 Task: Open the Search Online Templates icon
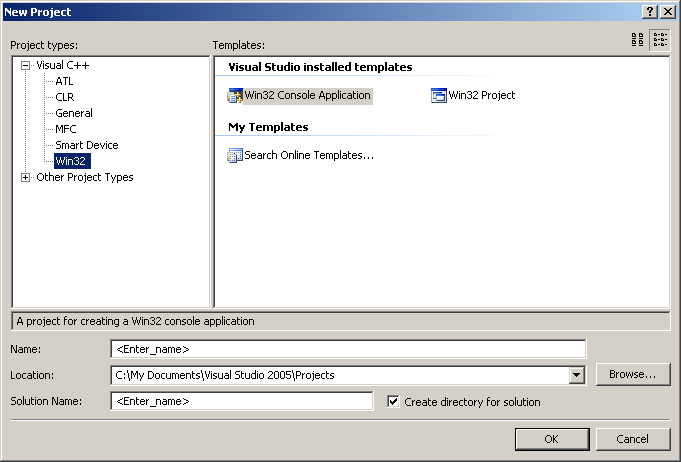[235, 155]
